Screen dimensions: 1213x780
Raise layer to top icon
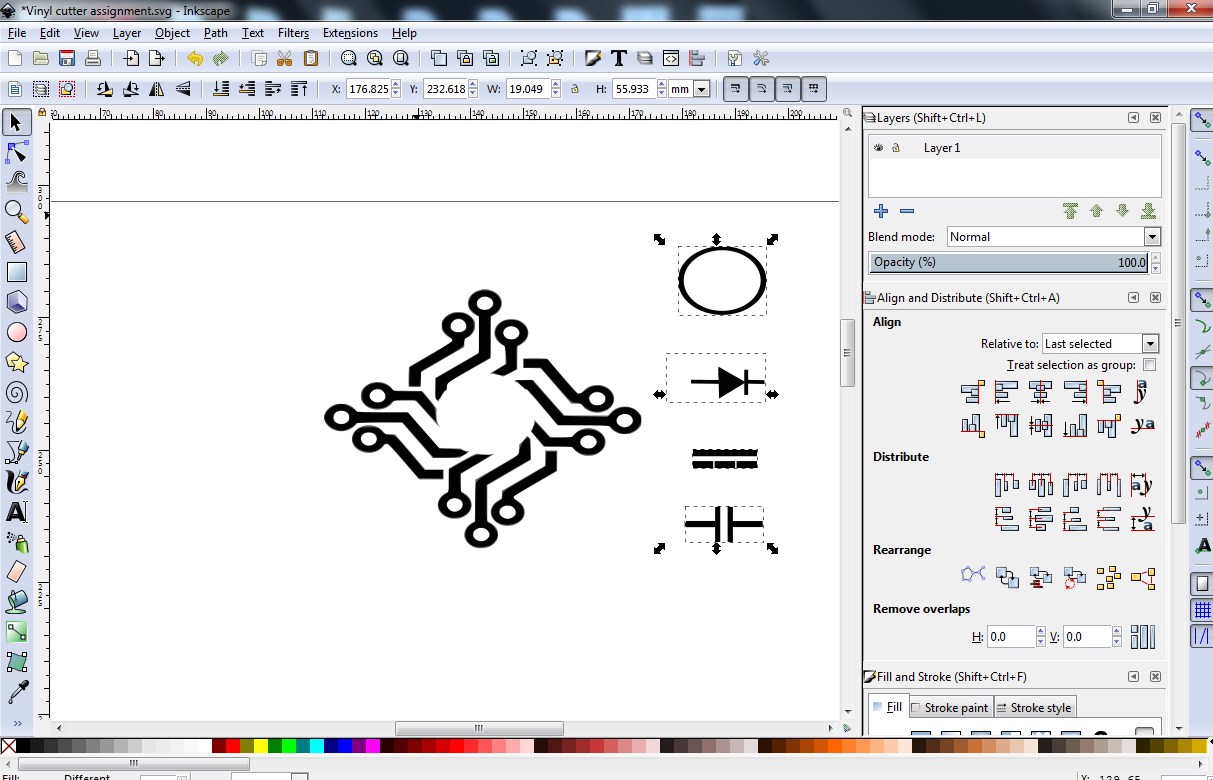pyautogui.click(x=1071, y=211)
